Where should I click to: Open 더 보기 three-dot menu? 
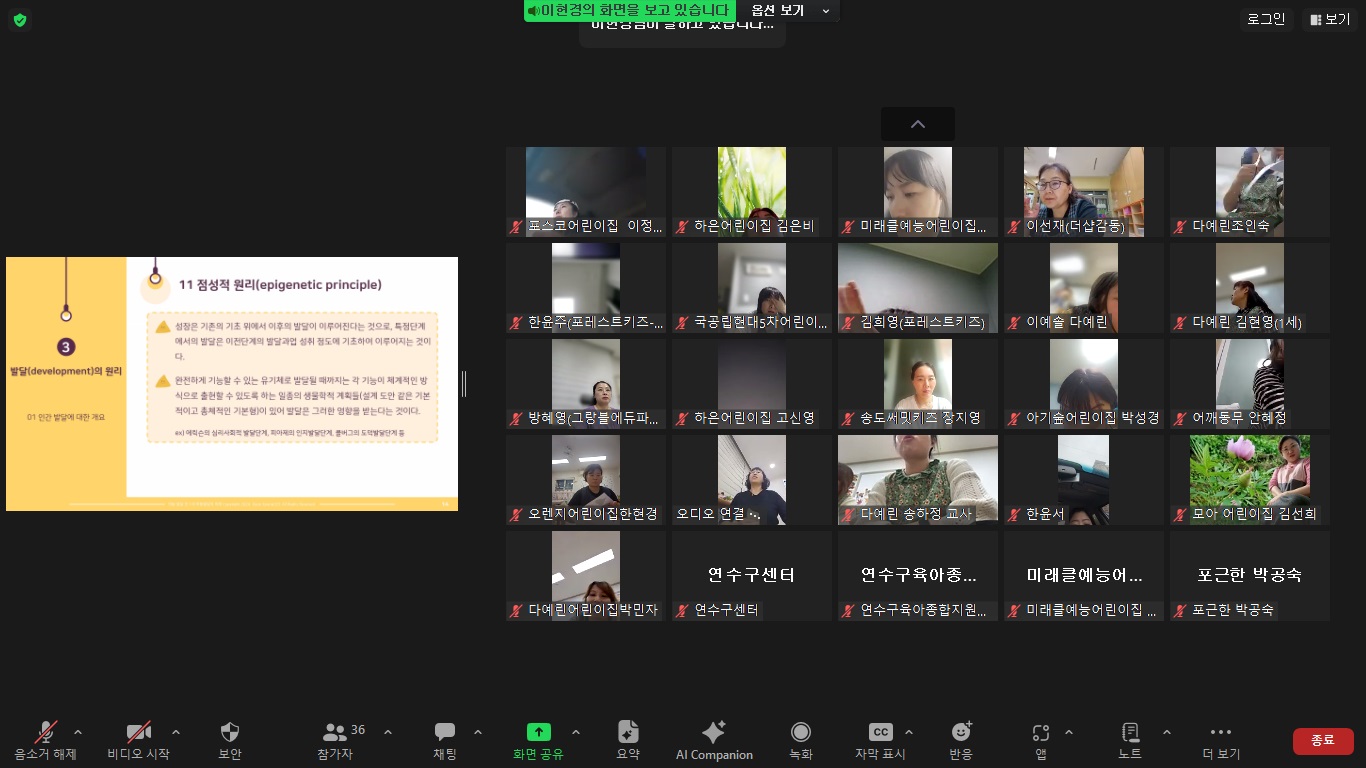tap(1221, 732)
